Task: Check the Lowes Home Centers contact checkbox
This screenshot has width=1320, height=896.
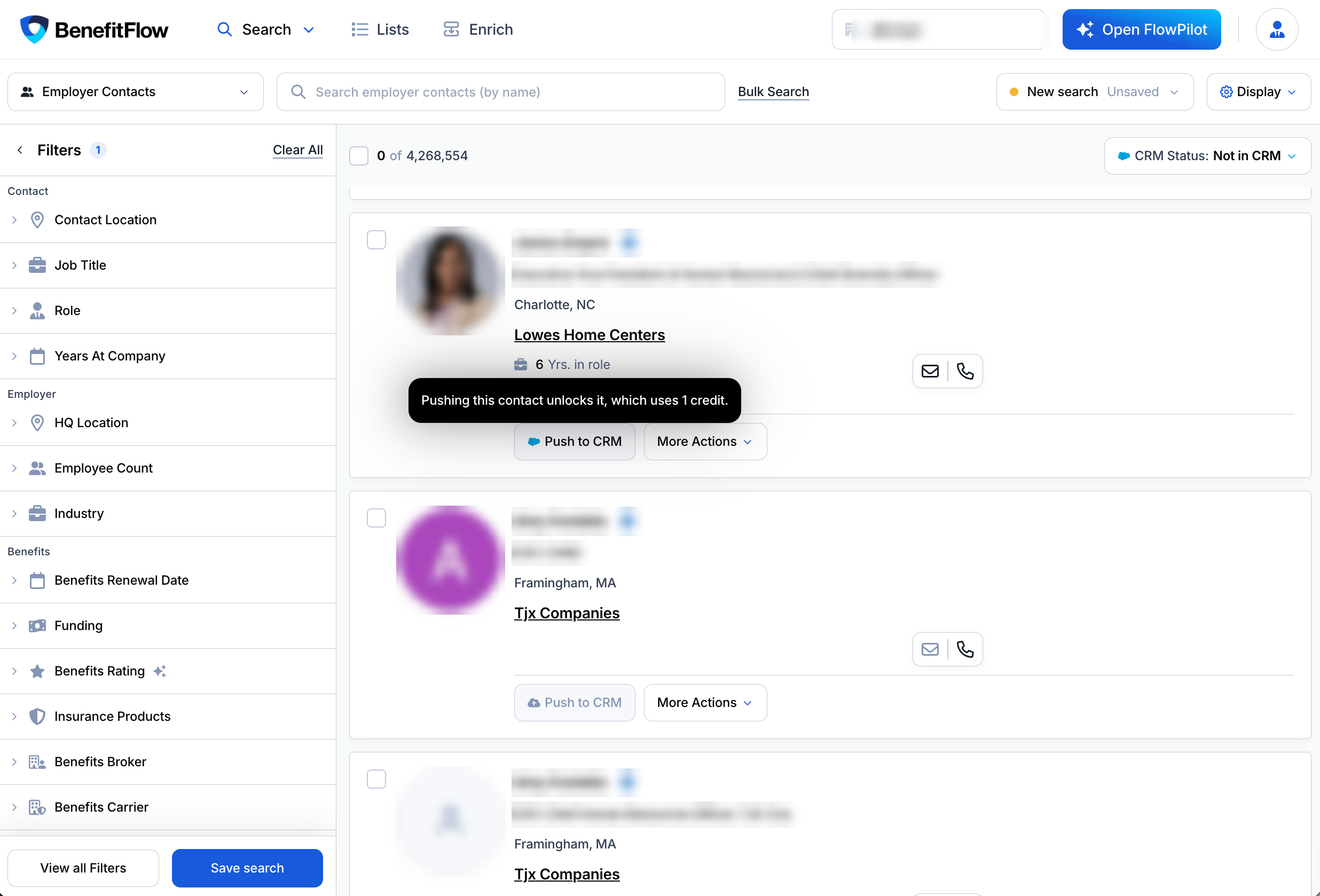Action: (376, 240)
